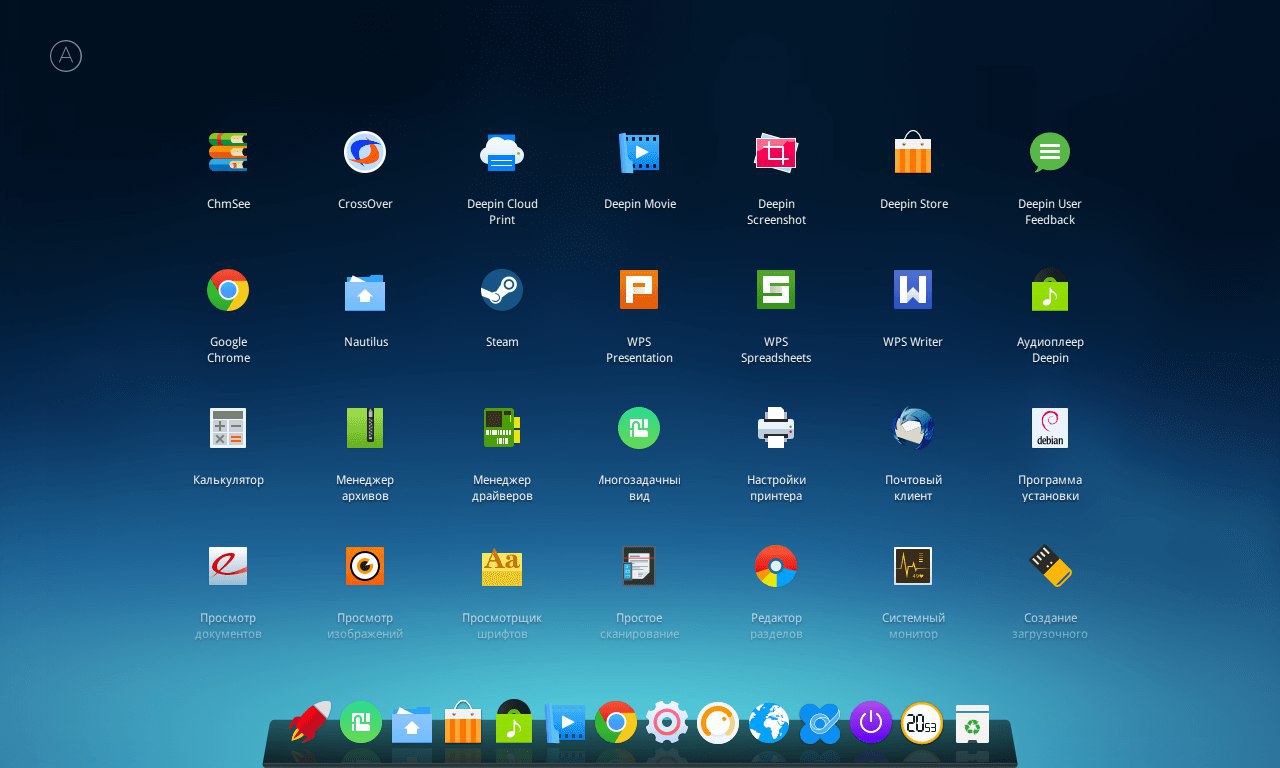
Task: Open music player from the dock
Action: [514, 722]
